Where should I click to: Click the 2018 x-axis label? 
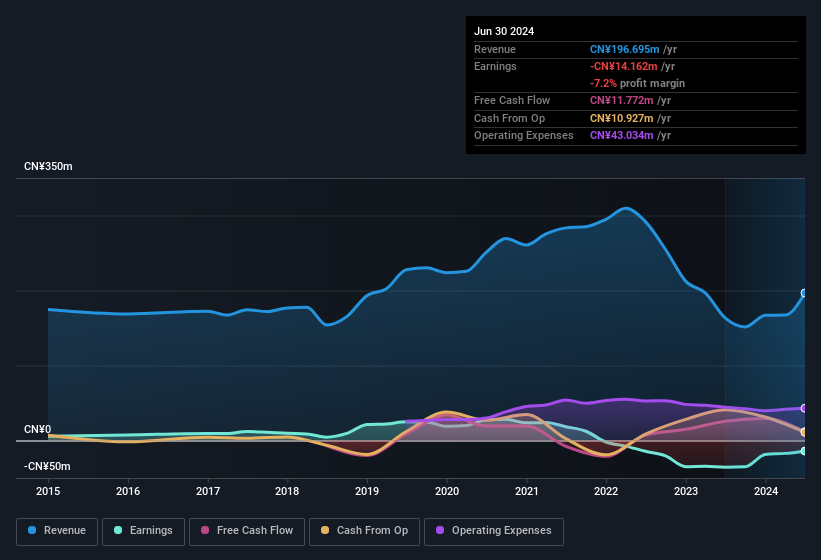(287, 491)
